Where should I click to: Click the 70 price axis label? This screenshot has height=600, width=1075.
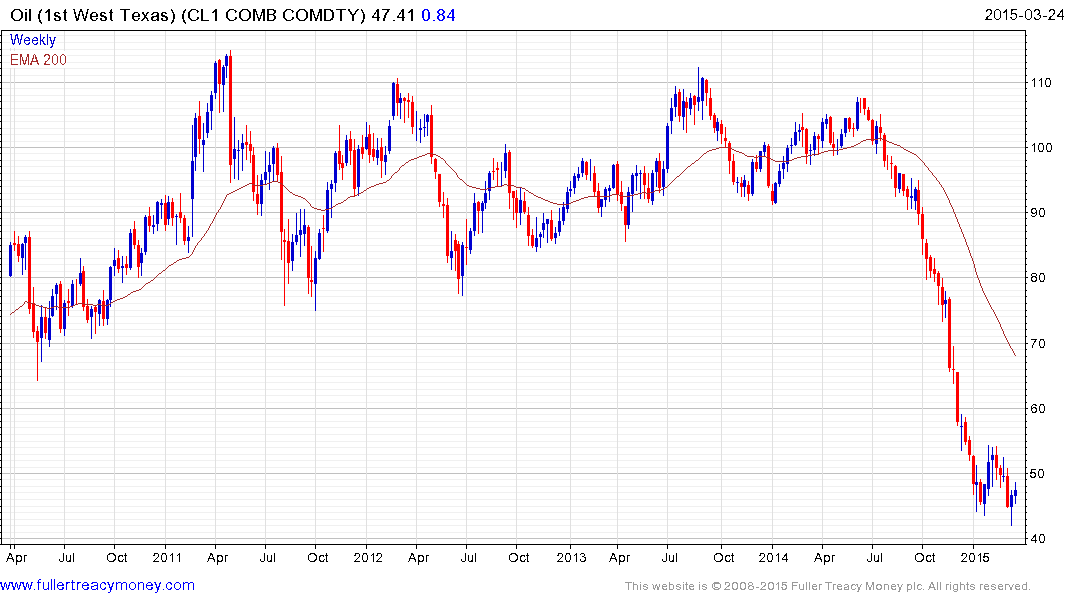point(1037,344)
